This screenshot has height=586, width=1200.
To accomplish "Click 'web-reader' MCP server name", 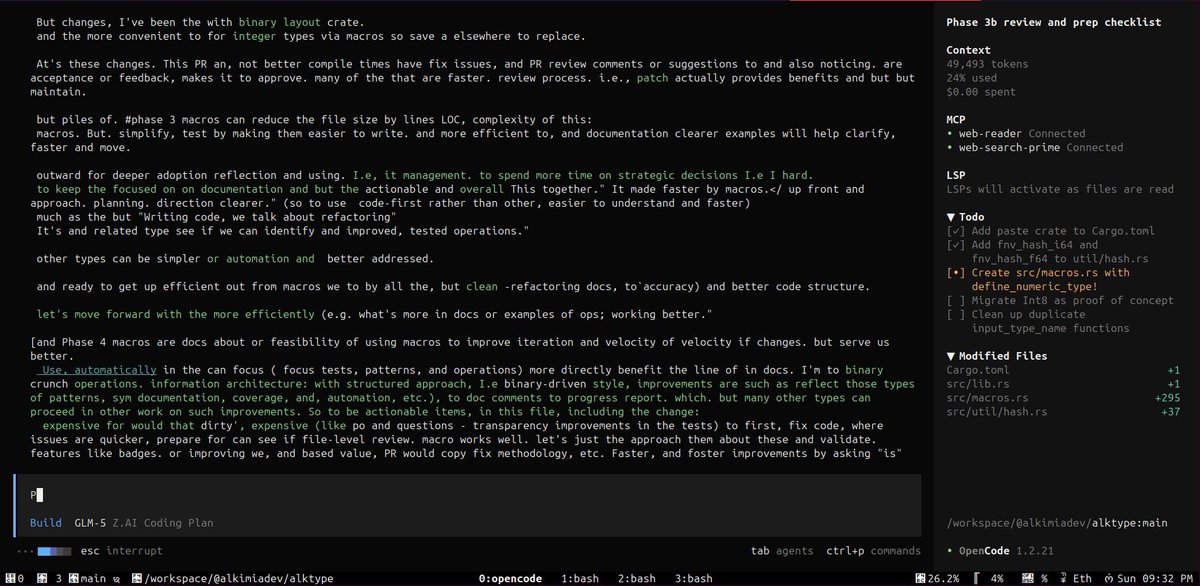I will click(x=990, y=133).
